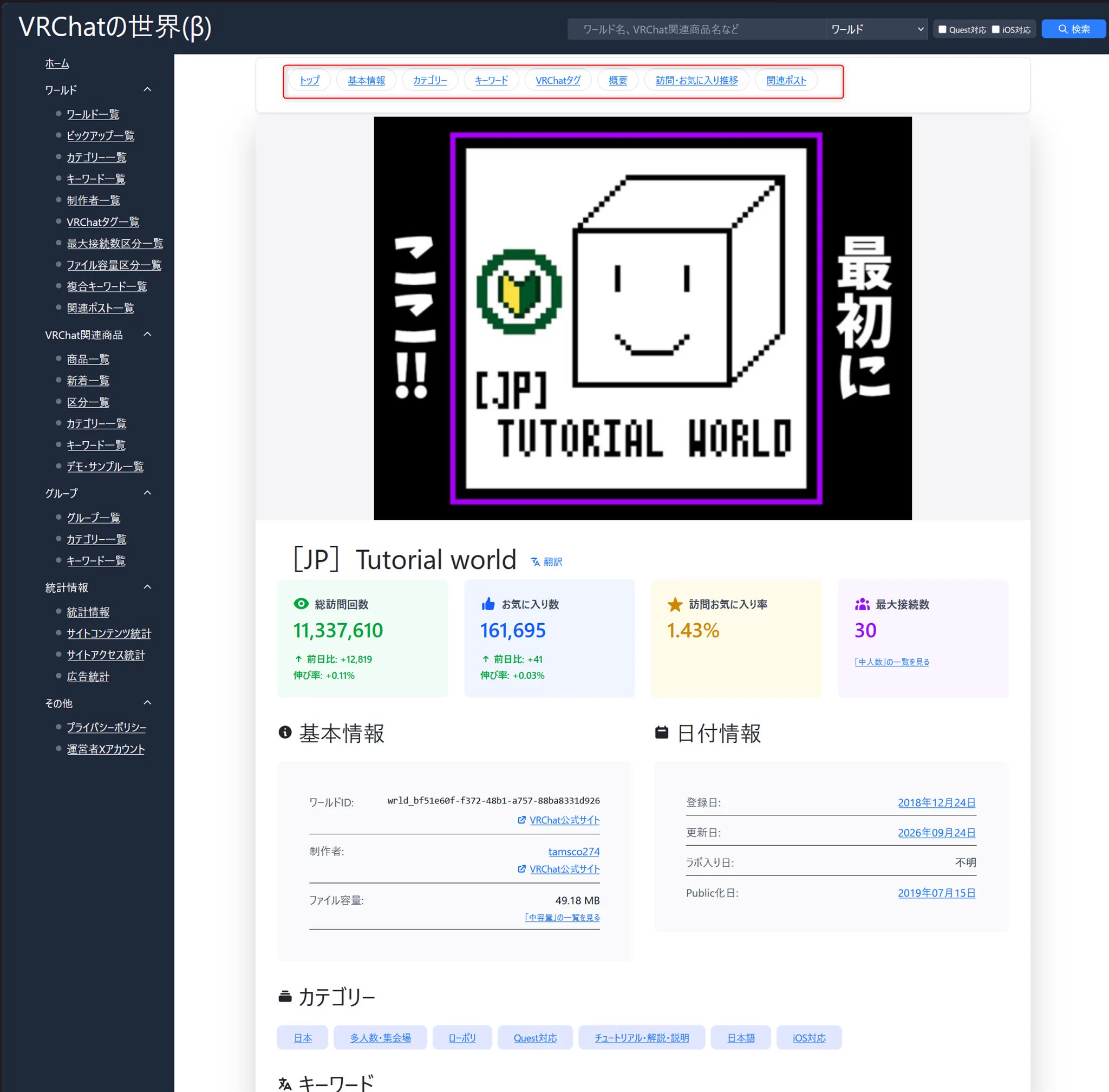This screenshot has width=1109, height=1092.
Task: Focus the world name search field
Action: 696,29
